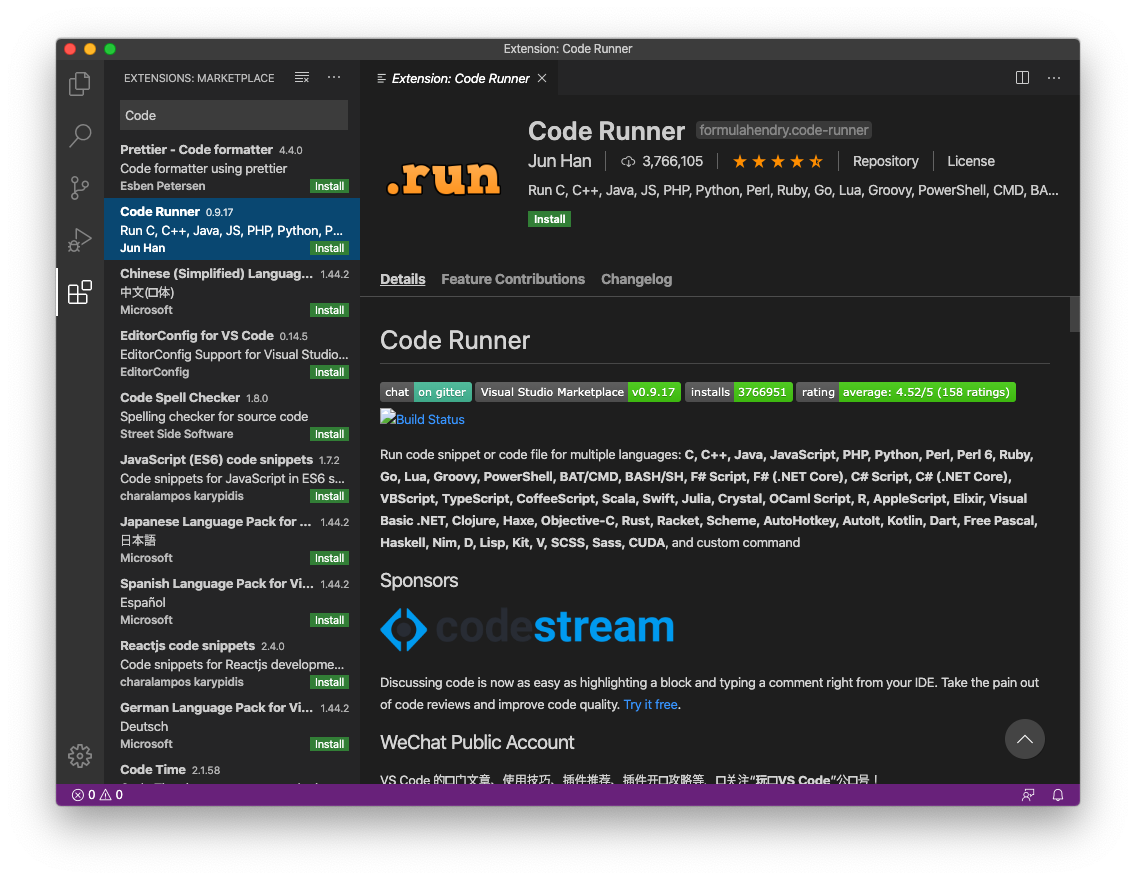Open the Repository link
The width and height of the screenshot is (1136, 880).
click(885, 162)
